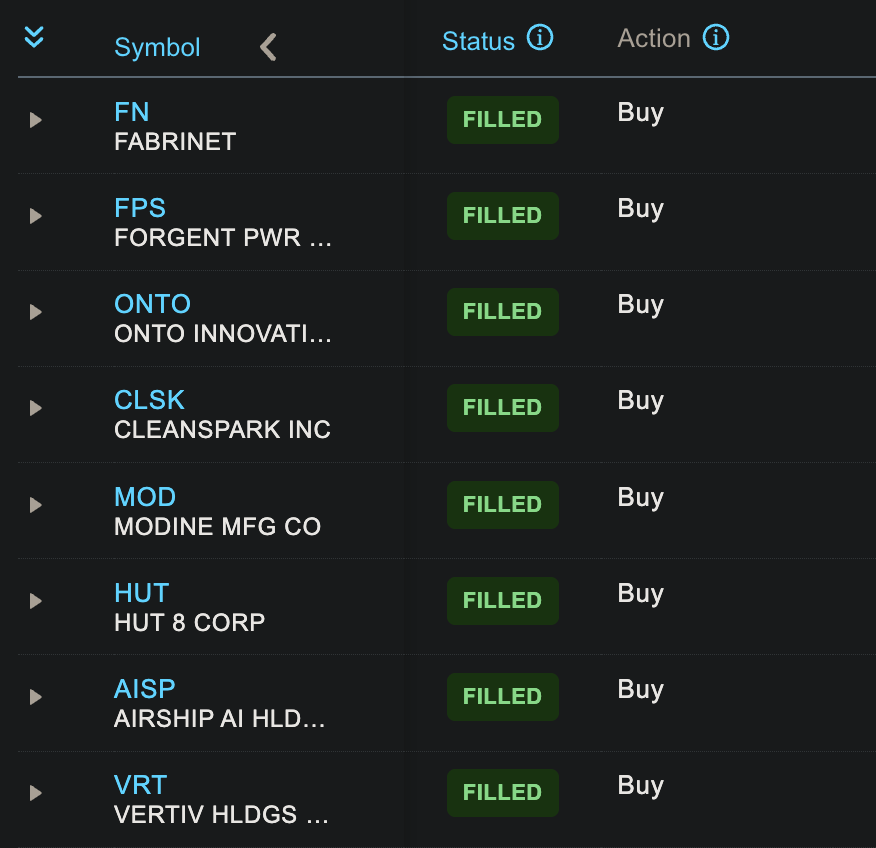Screen dimensions: 876x848
Task: Select the CLEANSPARK INC company name
Action: pos(222,430)
